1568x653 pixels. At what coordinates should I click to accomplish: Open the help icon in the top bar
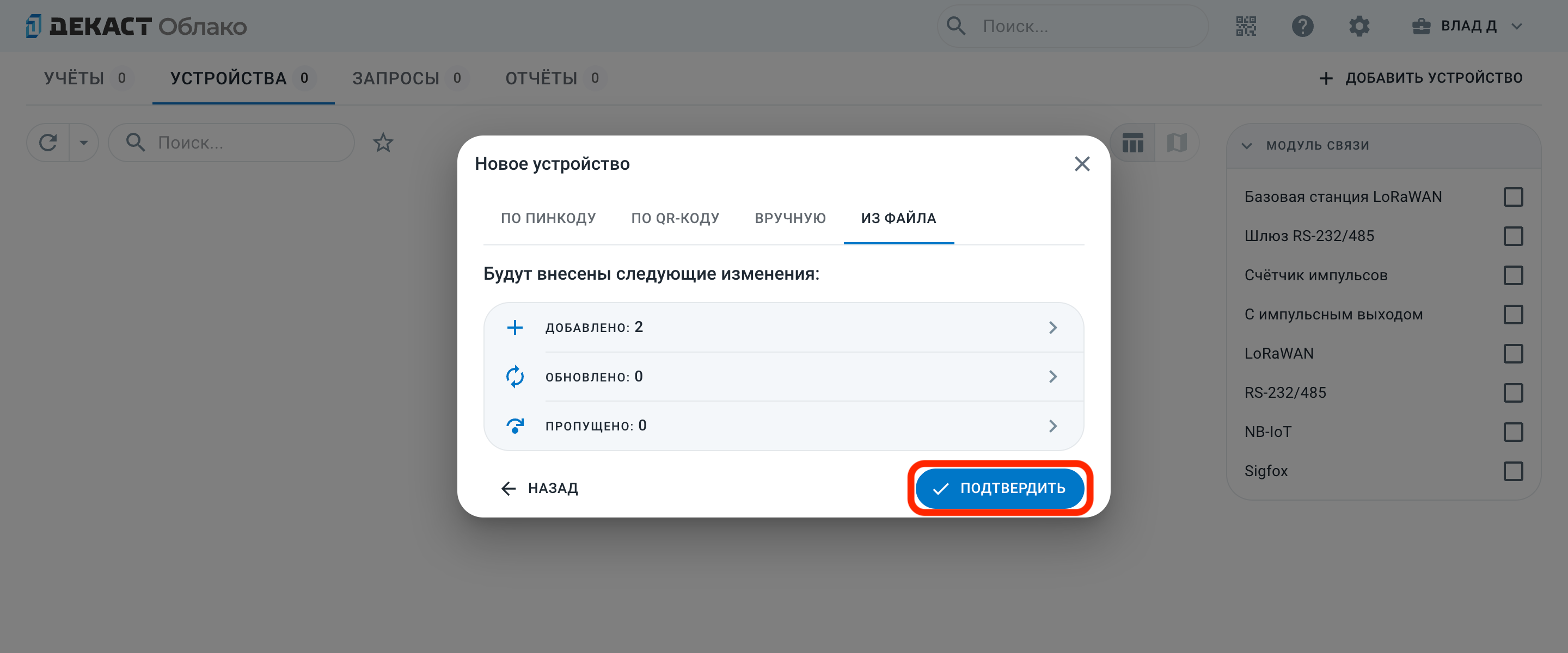point(1302,26)
